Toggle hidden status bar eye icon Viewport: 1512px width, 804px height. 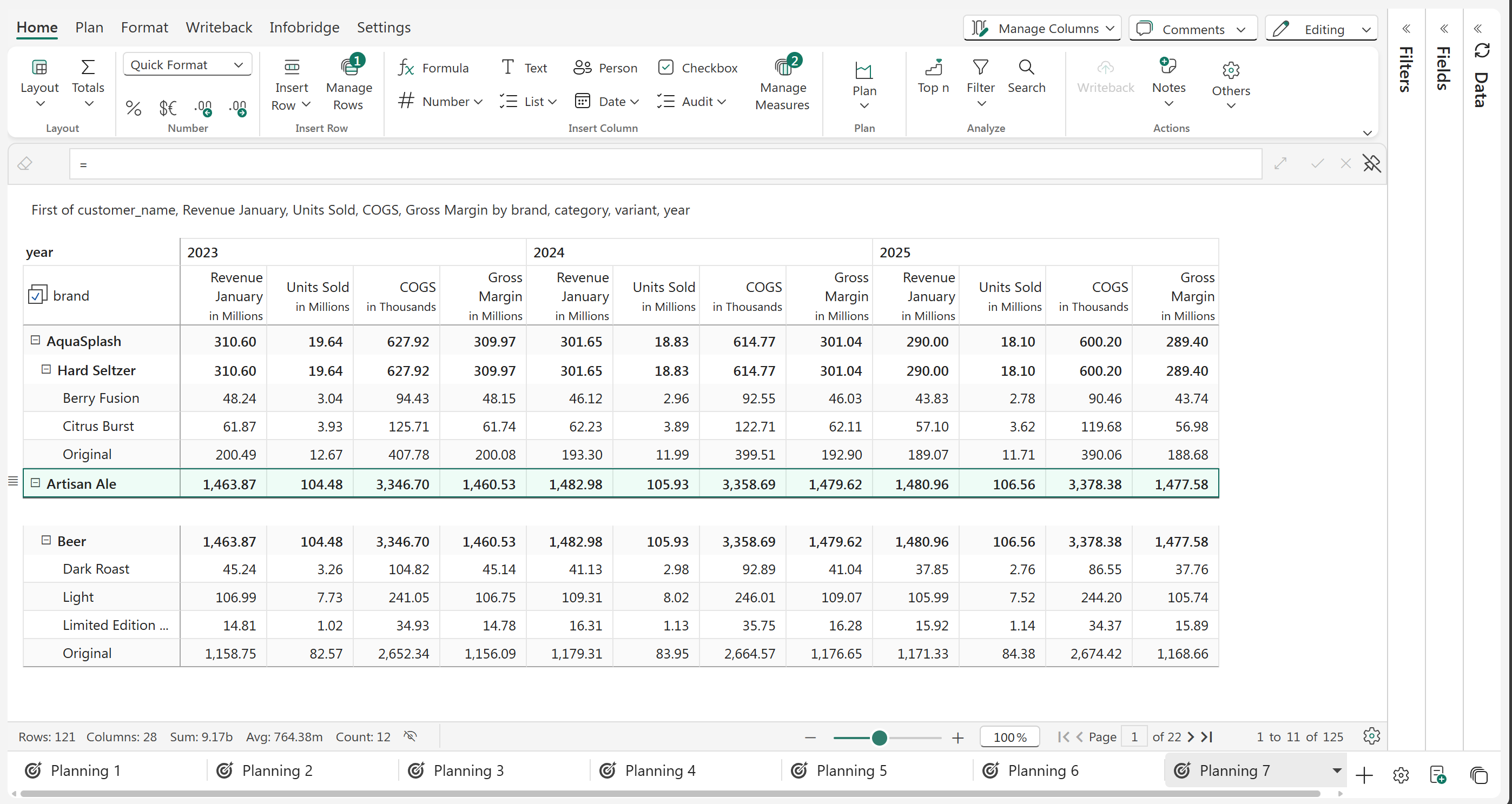click(410, 736)
